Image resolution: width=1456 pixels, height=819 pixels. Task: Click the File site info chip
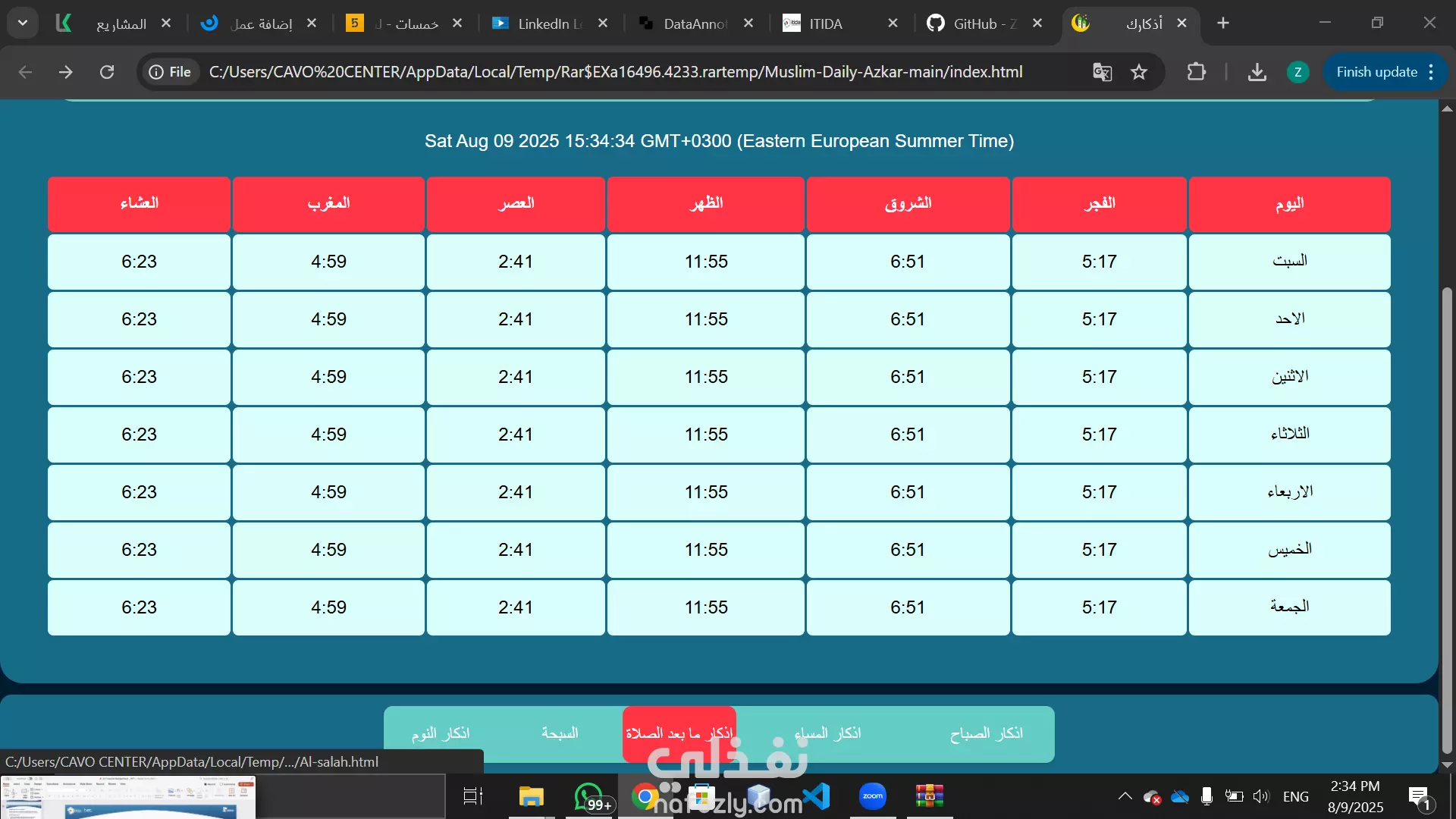(x=170, y=72)
